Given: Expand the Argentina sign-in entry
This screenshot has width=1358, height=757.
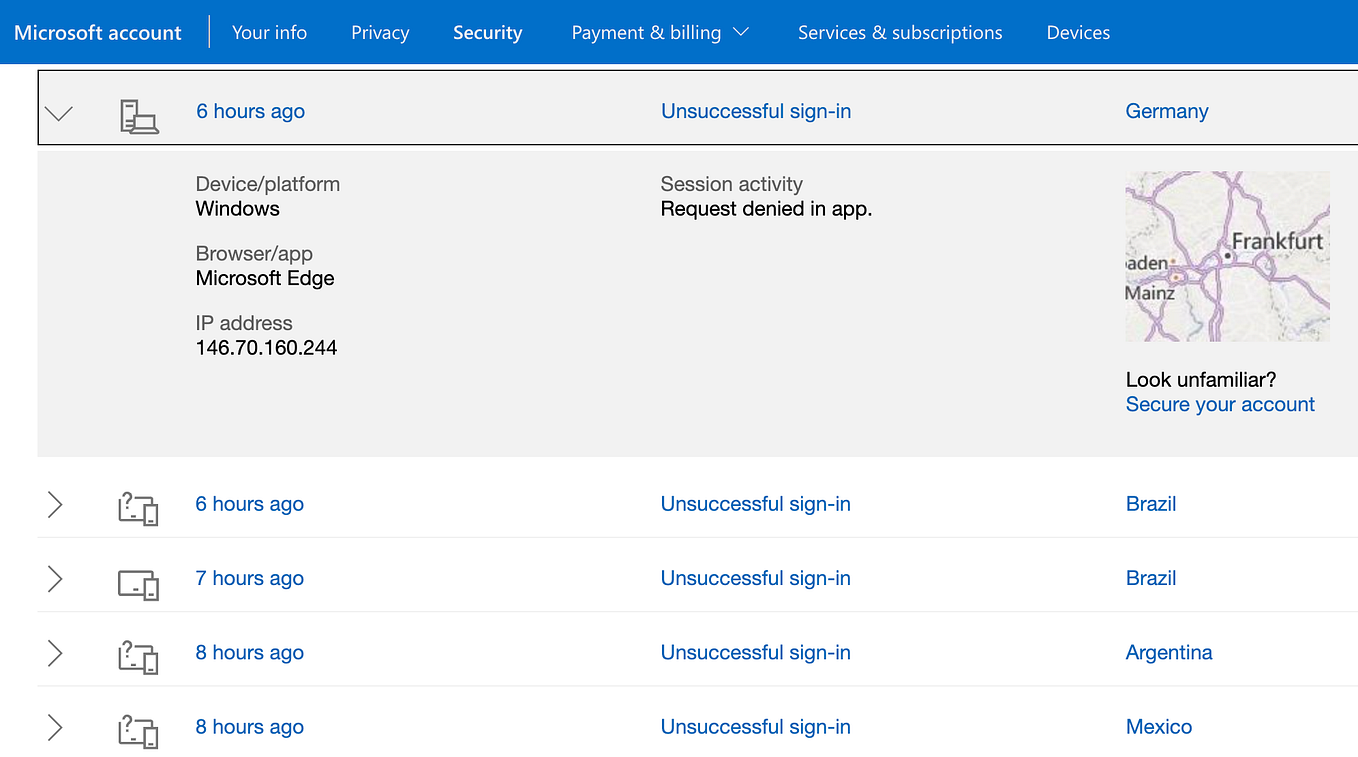Looking at the screenshot, I should tap(55, 653).
